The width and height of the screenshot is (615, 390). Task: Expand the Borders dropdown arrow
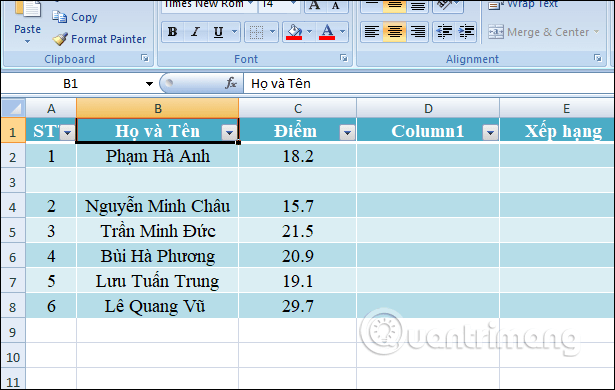point(272,32)
